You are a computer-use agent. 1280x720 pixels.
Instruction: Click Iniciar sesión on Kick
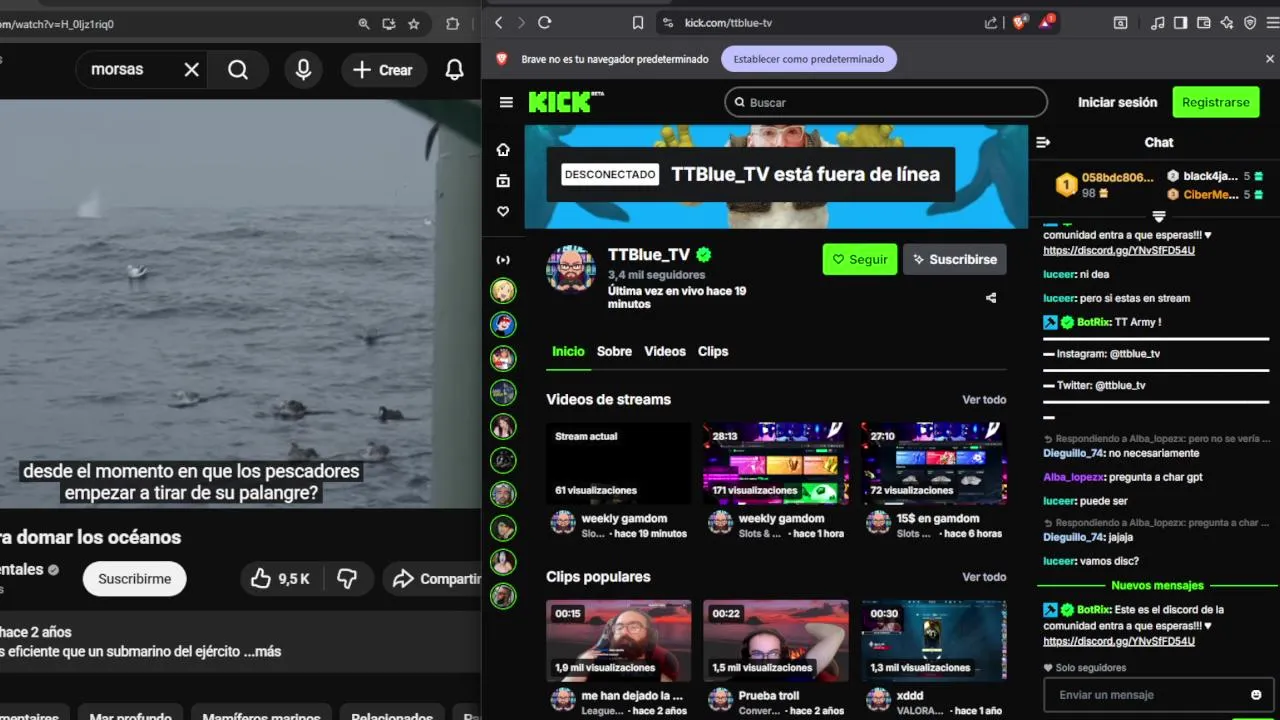[1117, 102]
